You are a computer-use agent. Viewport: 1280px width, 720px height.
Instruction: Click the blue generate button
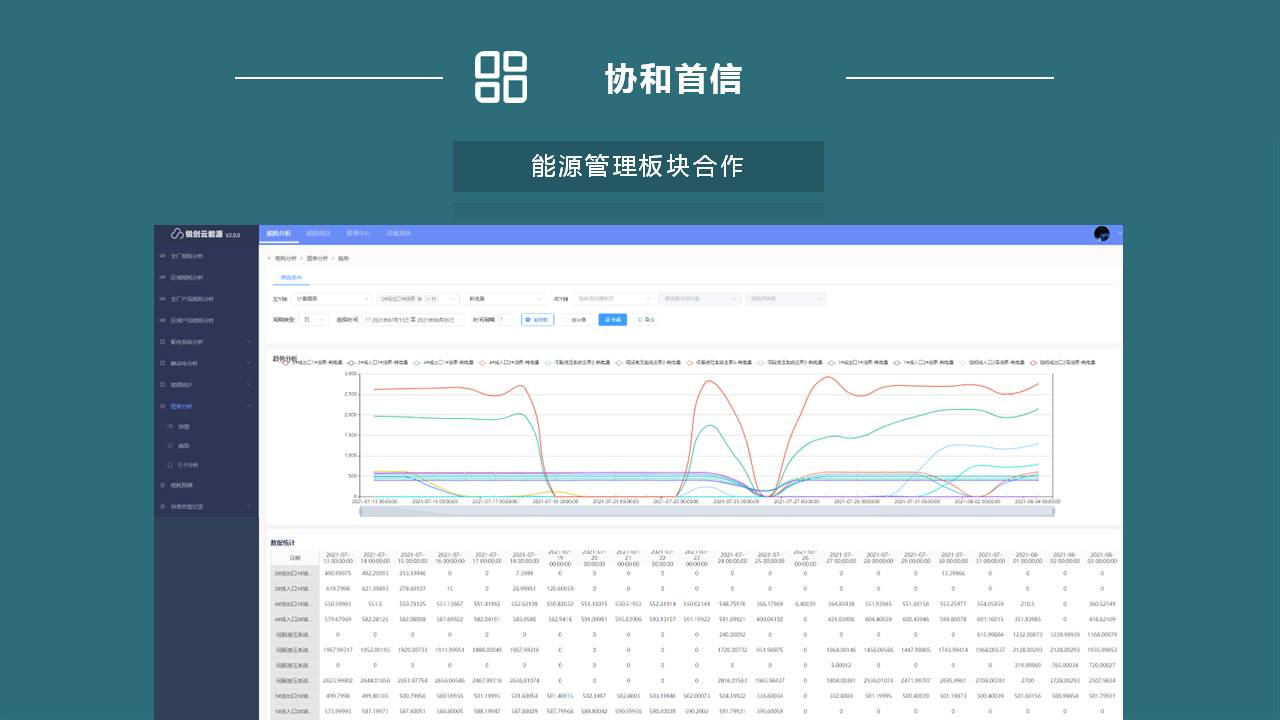[612, 320]
